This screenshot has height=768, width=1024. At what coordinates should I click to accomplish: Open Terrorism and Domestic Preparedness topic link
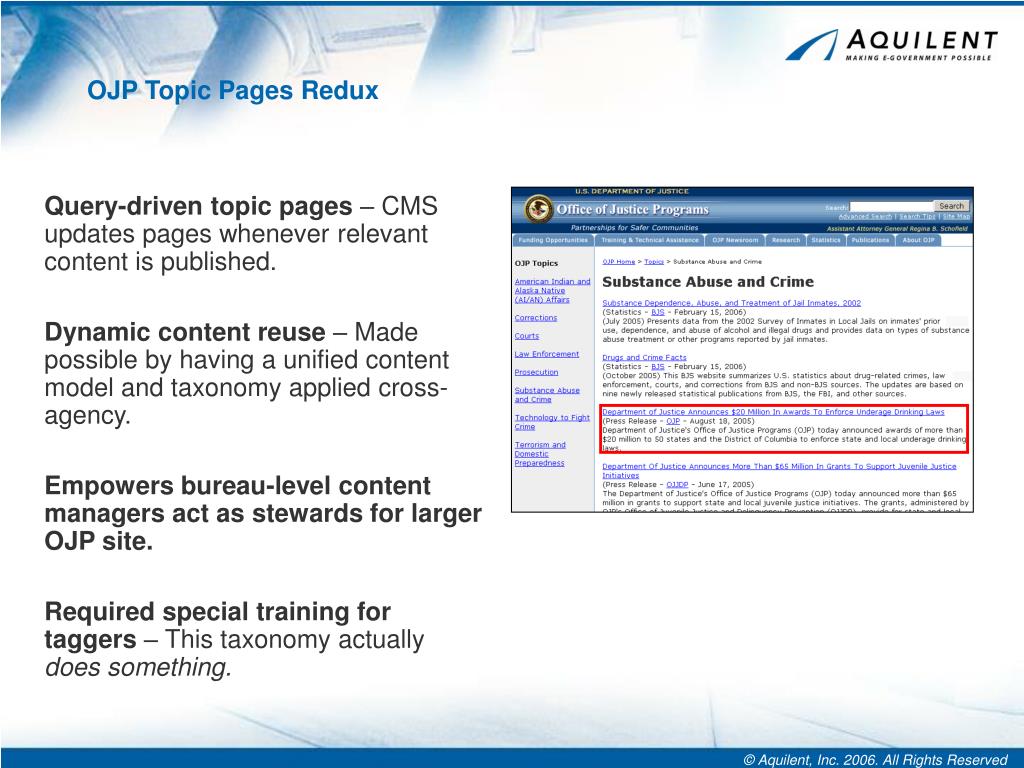pyautogui.click(x=540, y=454)
